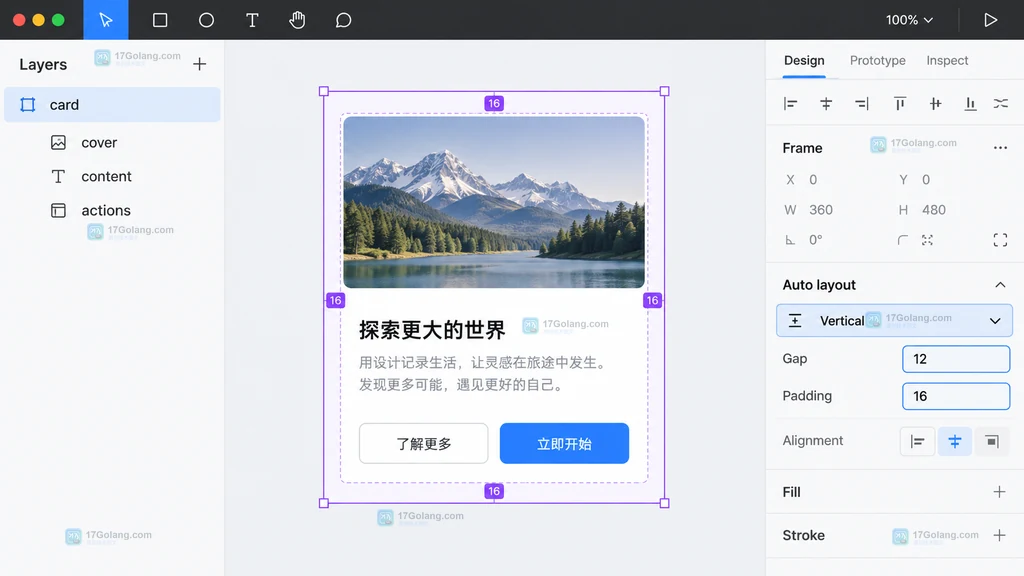This screenshot has width=1024, height=576.
Task: Select the Ellipse shape tool
Action: pyautogui.click(x=206, y=20)
